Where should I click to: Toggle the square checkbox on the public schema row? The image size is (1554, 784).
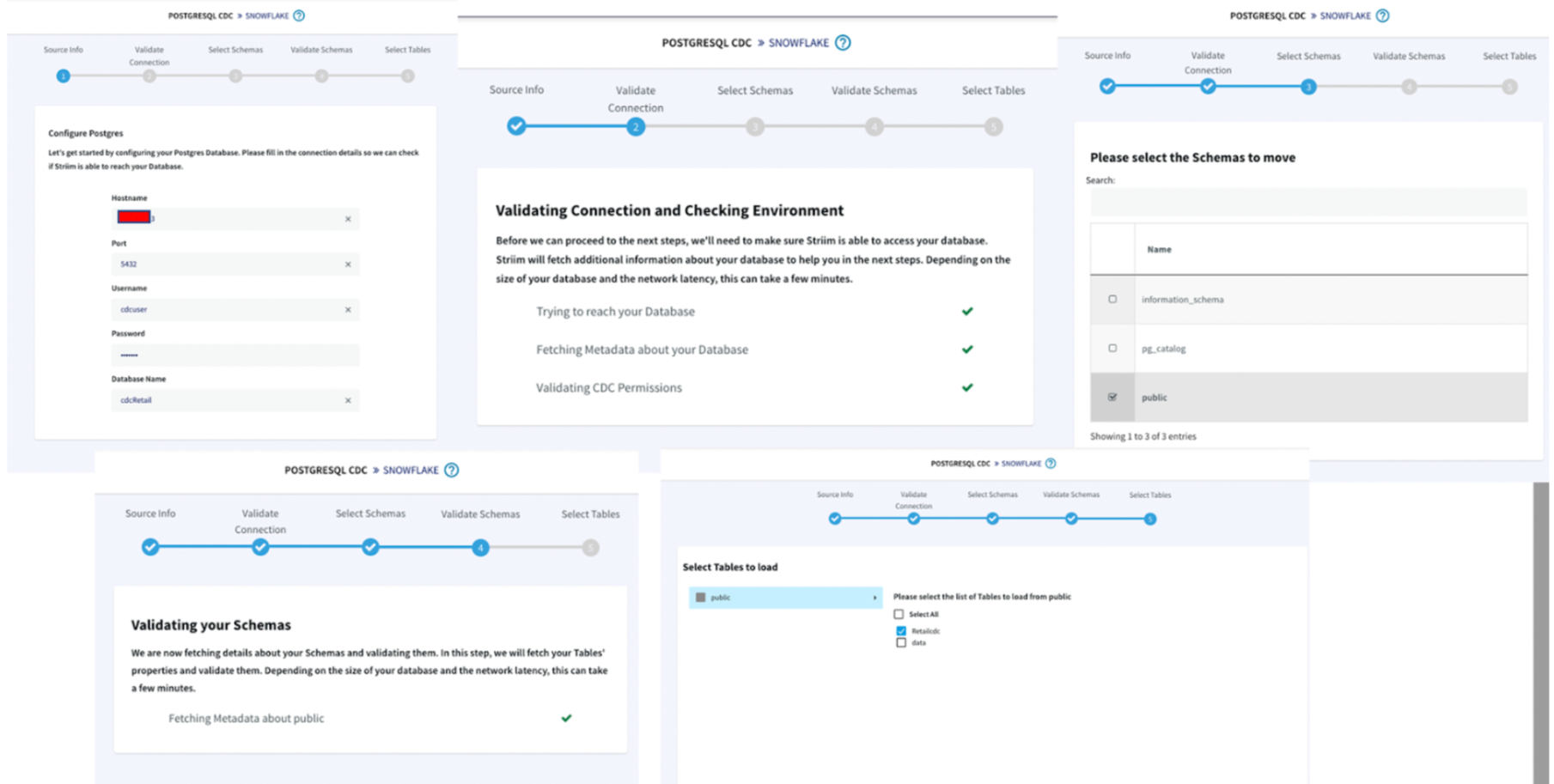coord(700,597)
